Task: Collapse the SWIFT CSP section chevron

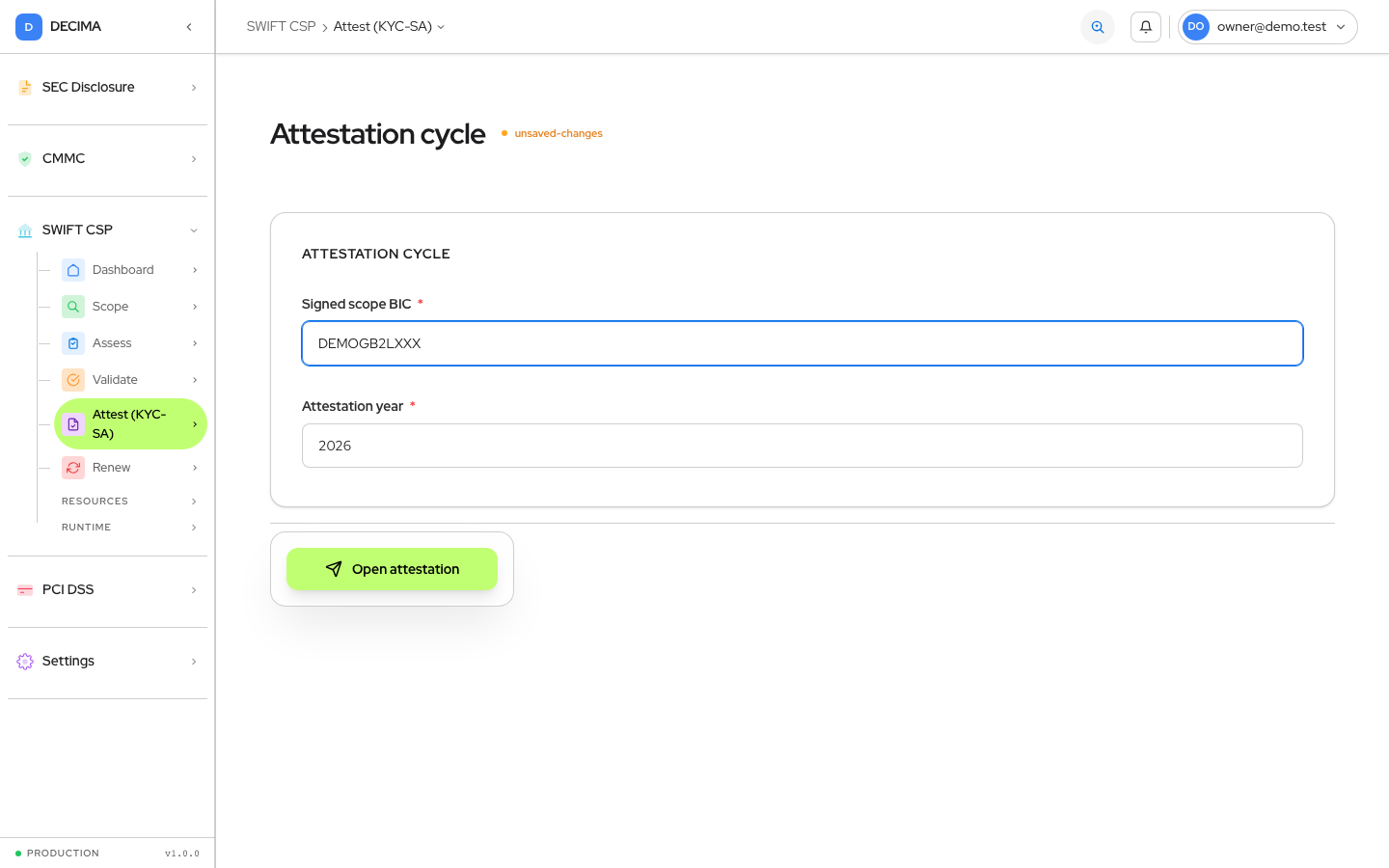Action: click(x=194, y=231)
